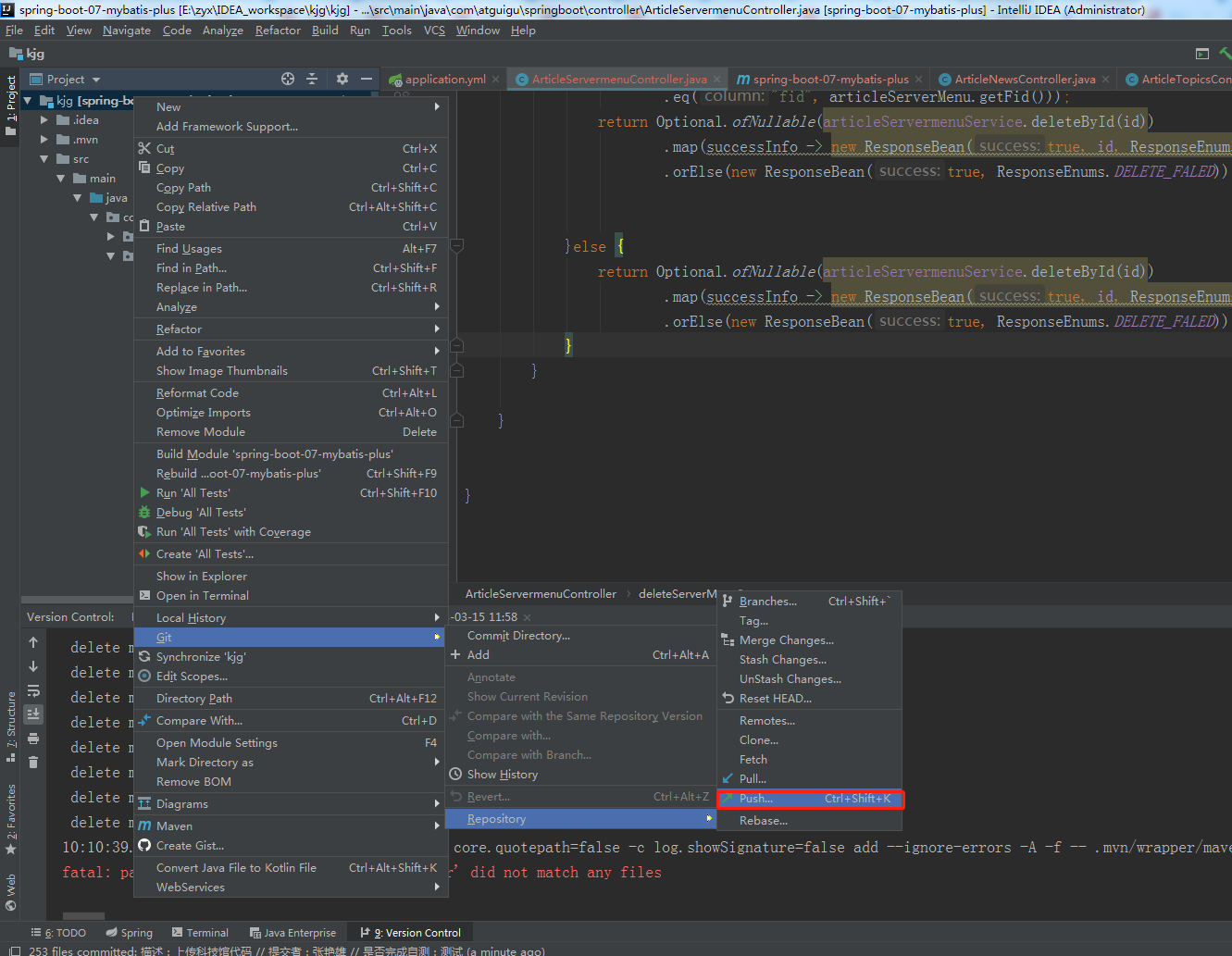Open the Java Enterprise tool window tab
1232x956 pixels.
click(x=292, y=933)
